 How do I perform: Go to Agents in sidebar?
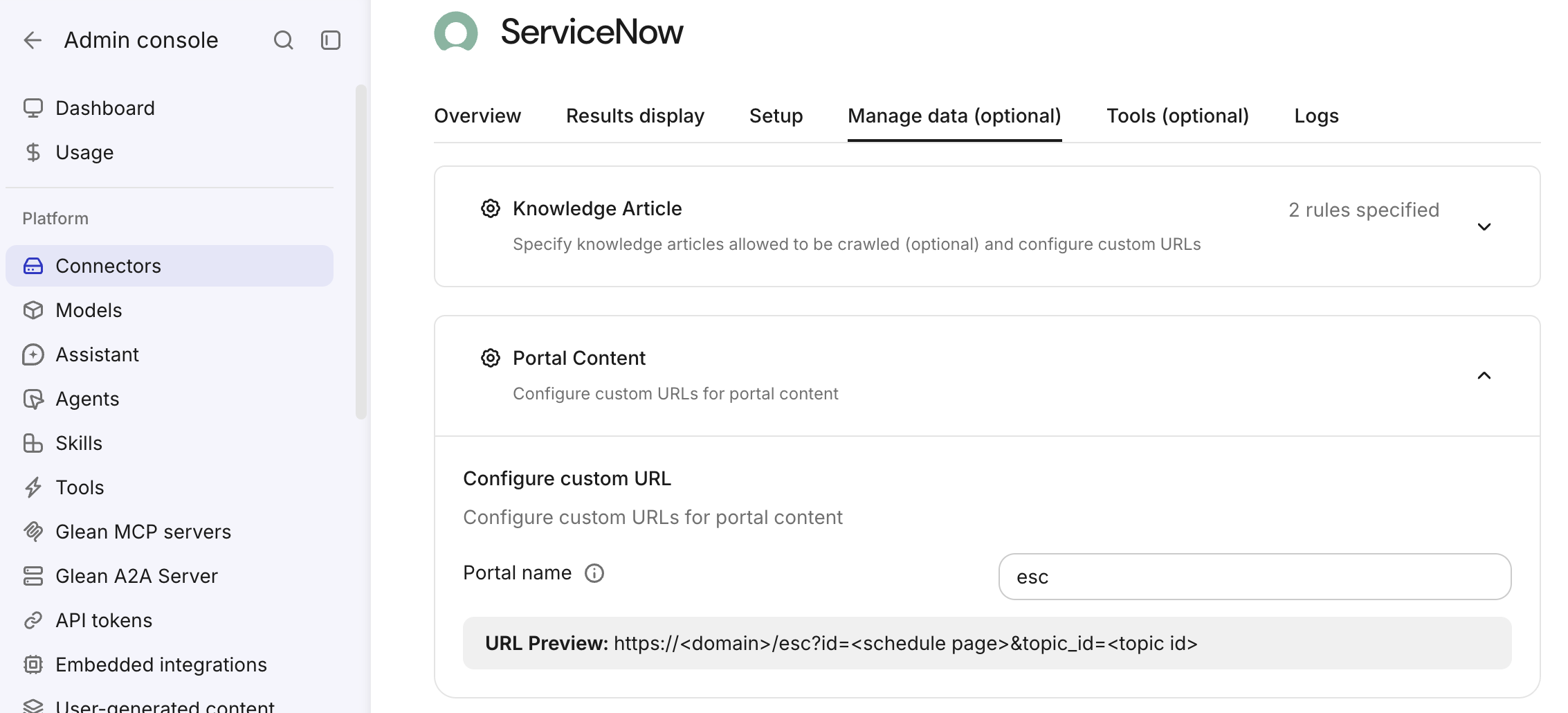pyautogui.click(x=170, y=399)
